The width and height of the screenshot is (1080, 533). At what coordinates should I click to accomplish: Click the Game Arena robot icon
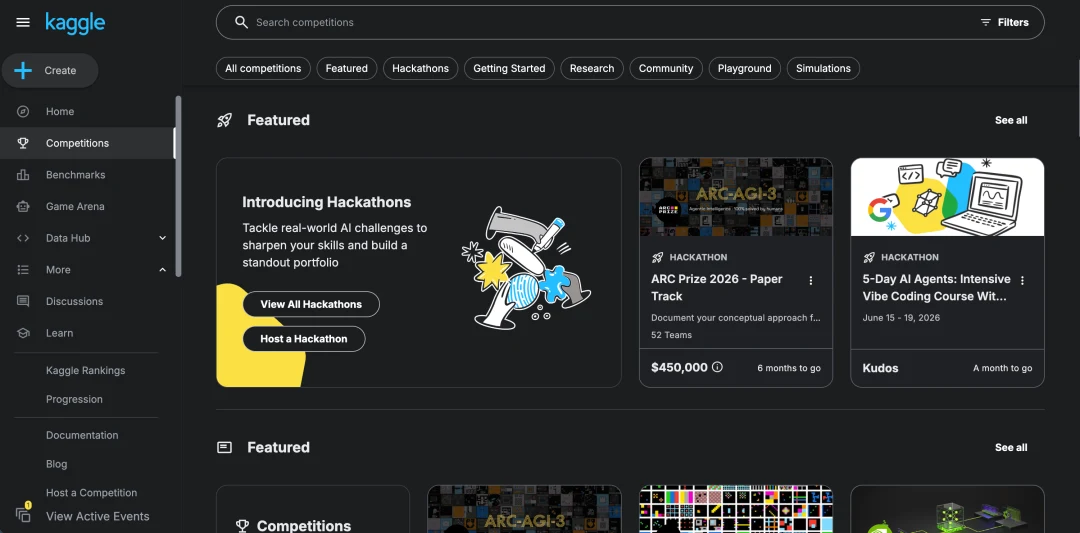point(23,207)
